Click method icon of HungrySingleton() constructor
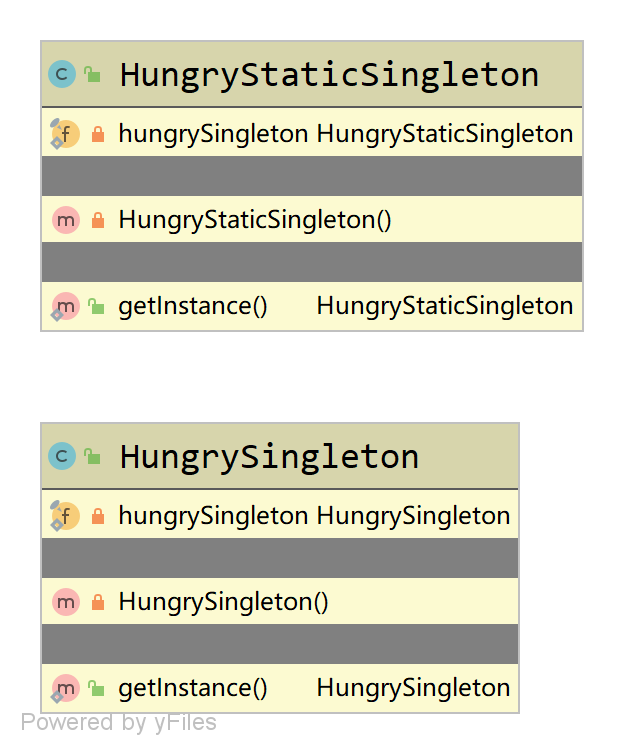624x754 pixels. [x=66, y=602]
